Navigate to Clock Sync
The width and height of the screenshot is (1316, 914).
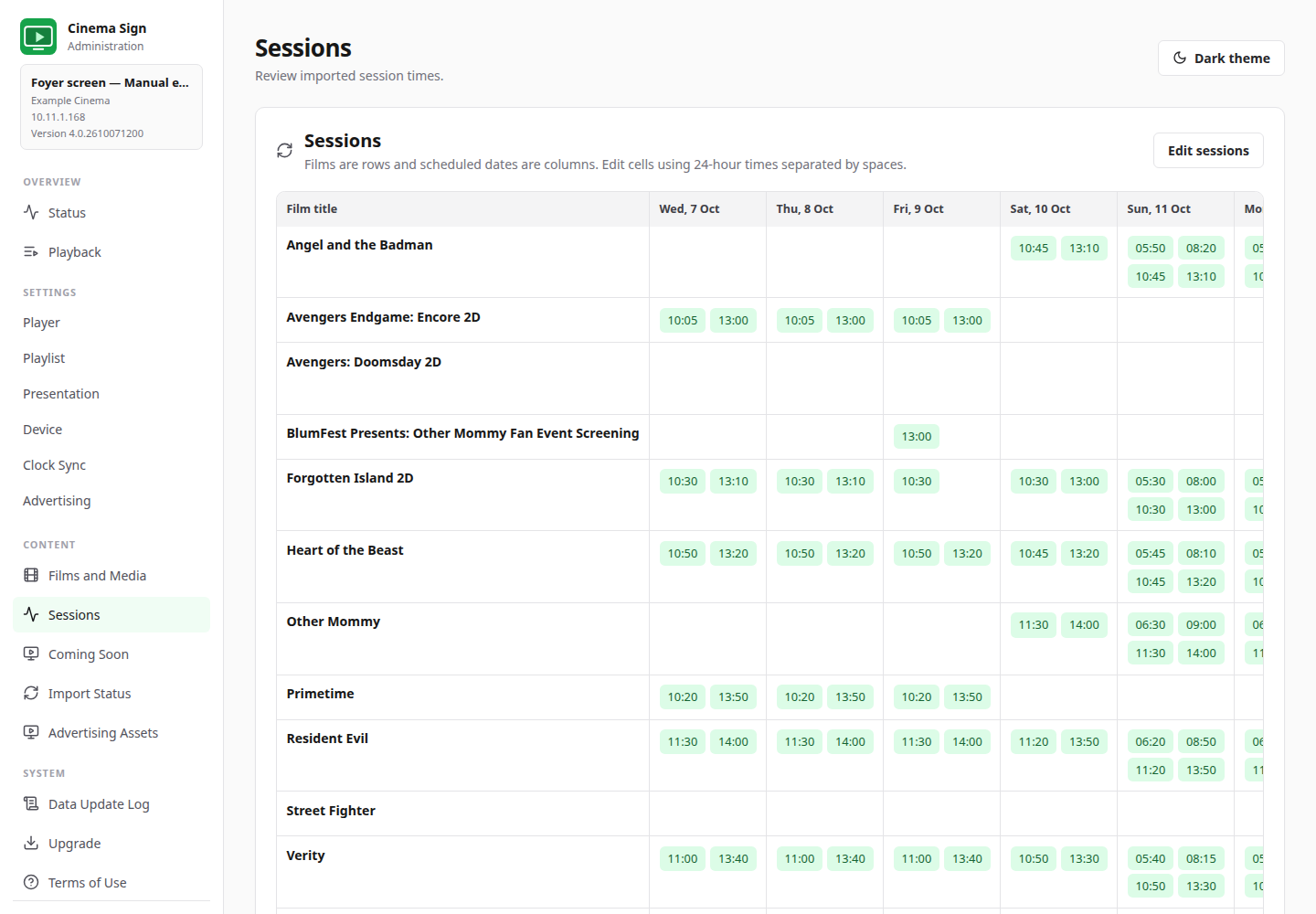tap(111, 465)
